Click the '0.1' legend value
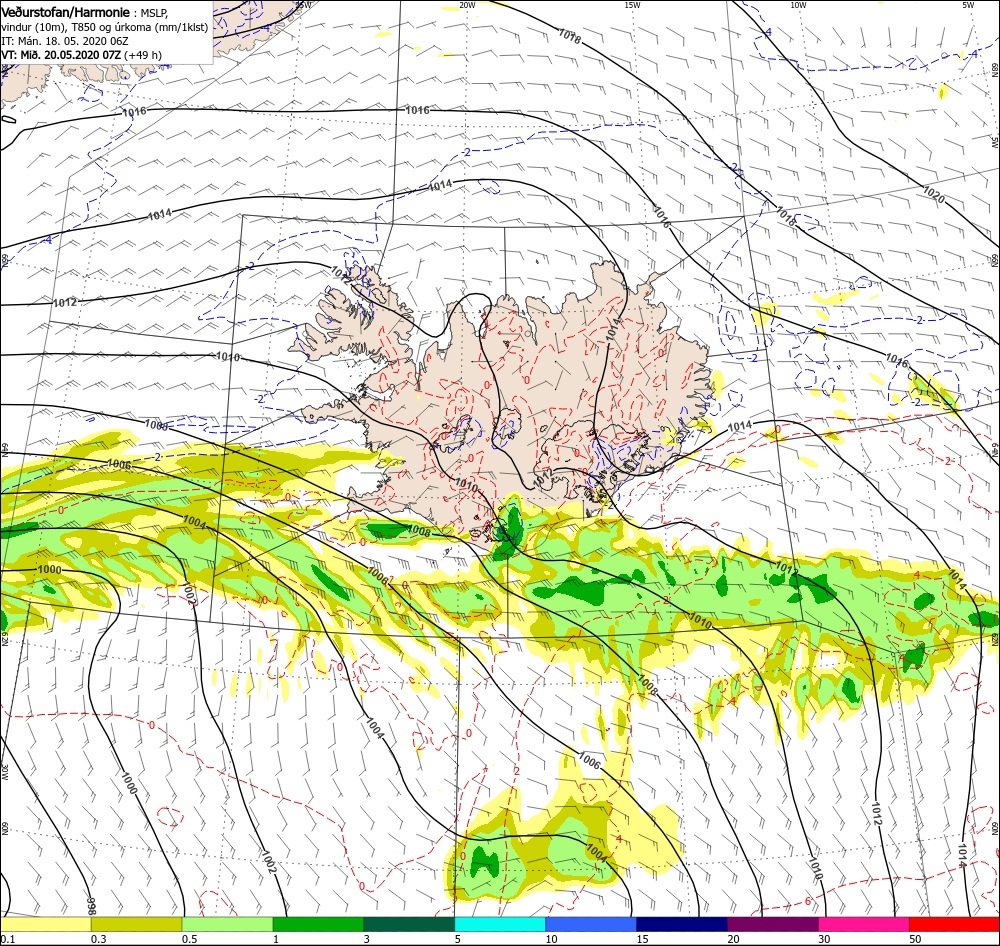The image size is (1000, 946). (7, 939)
